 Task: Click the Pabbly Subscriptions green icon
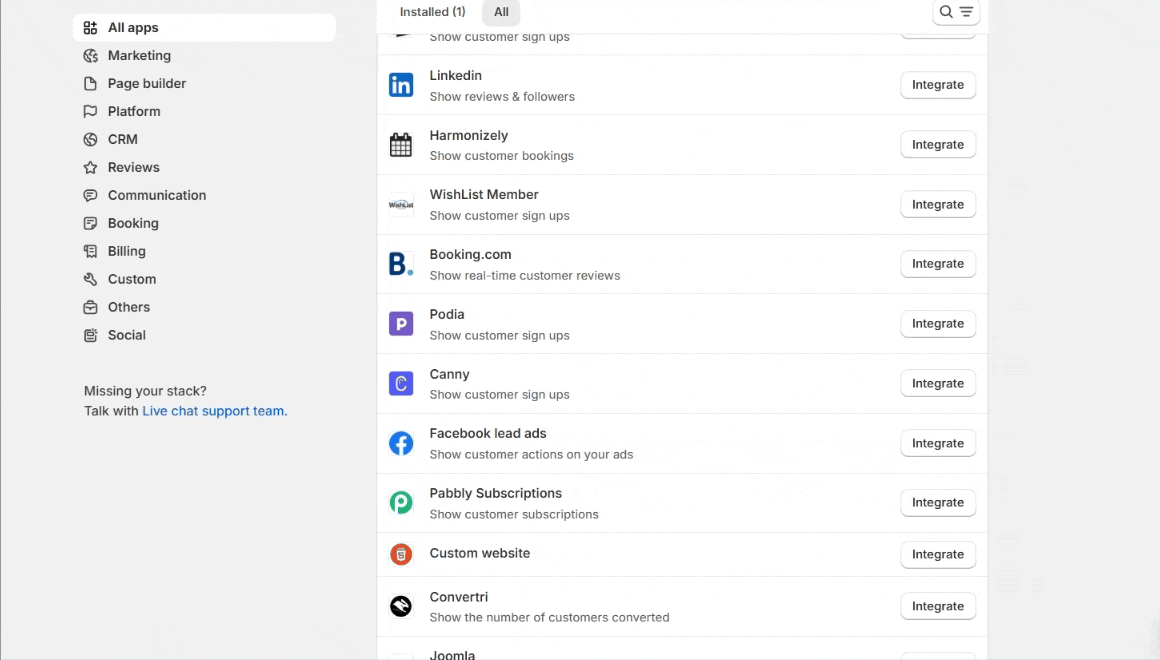tap(401, 503)
